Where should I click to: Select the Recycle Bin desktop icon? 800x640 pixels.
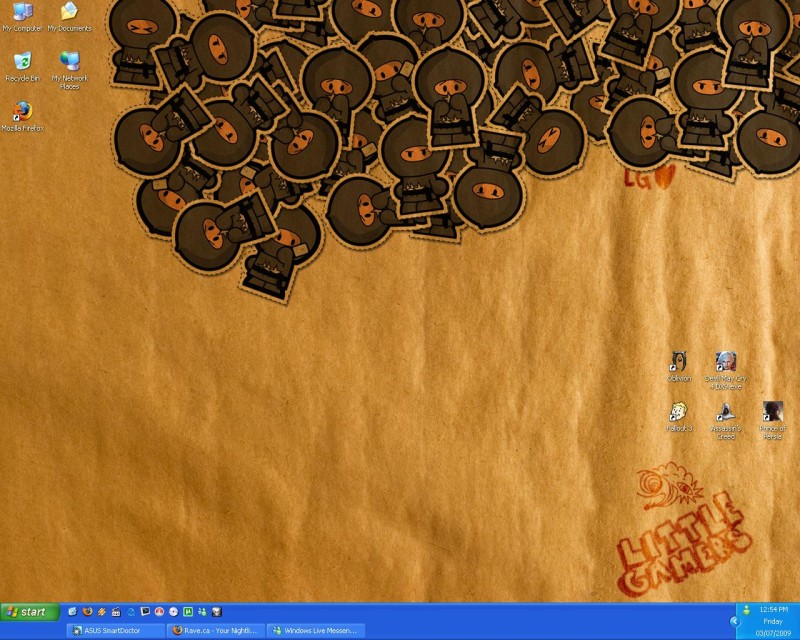[x=22, y=67]
